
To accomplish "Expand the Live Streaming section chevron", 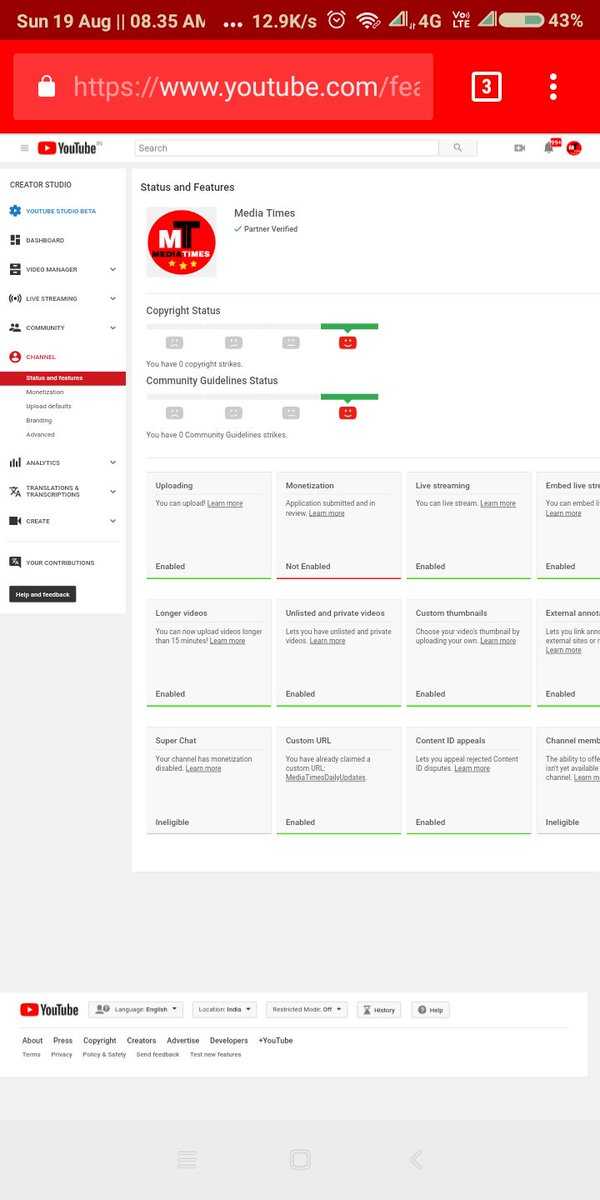I will click(113, 298).
